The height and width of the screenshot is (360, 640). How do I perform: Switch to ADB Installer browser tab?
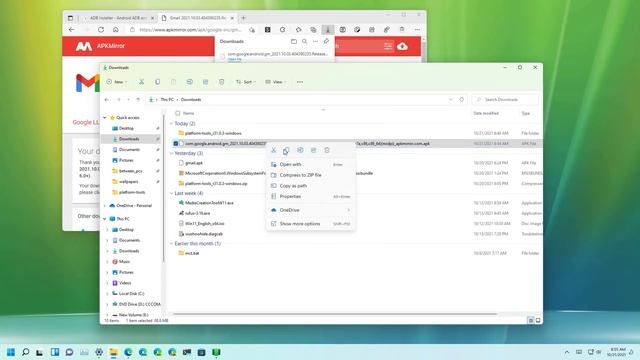tap(119, 18)
